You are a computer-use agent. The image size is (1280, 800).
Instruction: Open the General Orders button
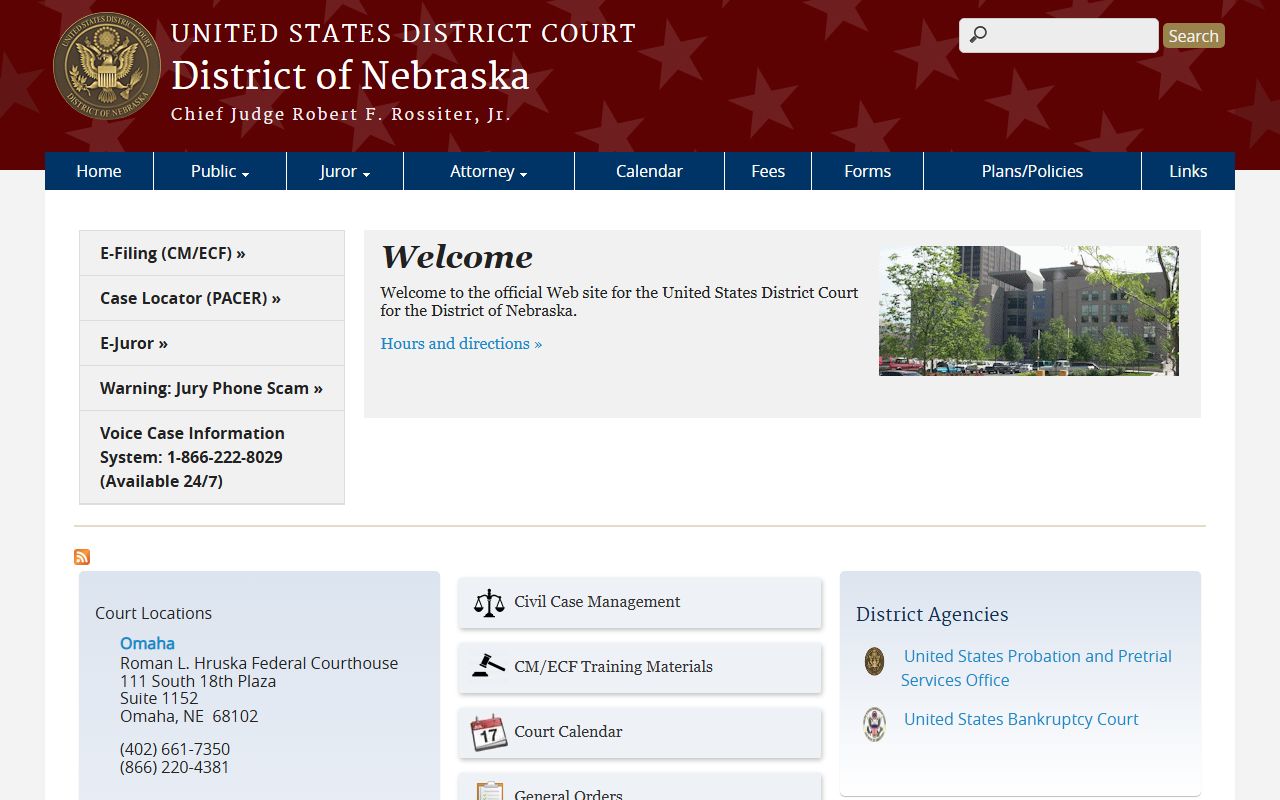click(640, 787)
